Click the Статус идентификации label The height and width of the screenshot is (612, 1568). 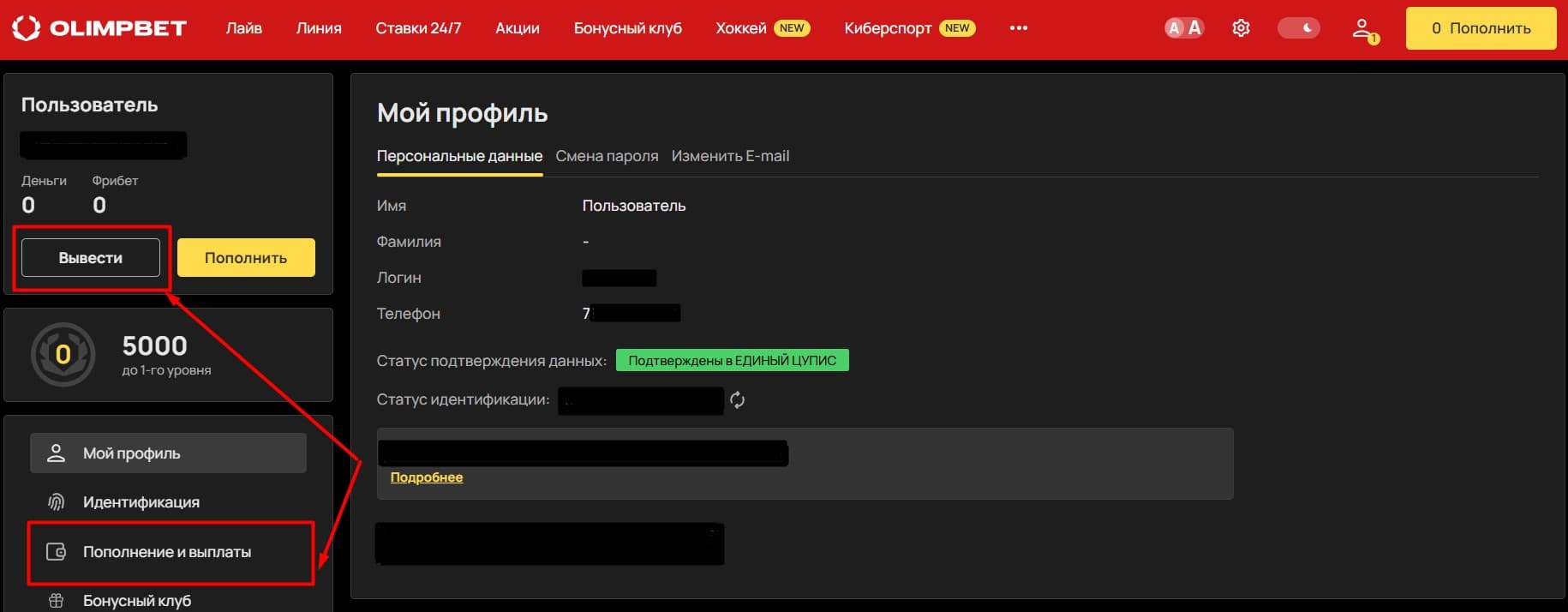coord(464,399)
